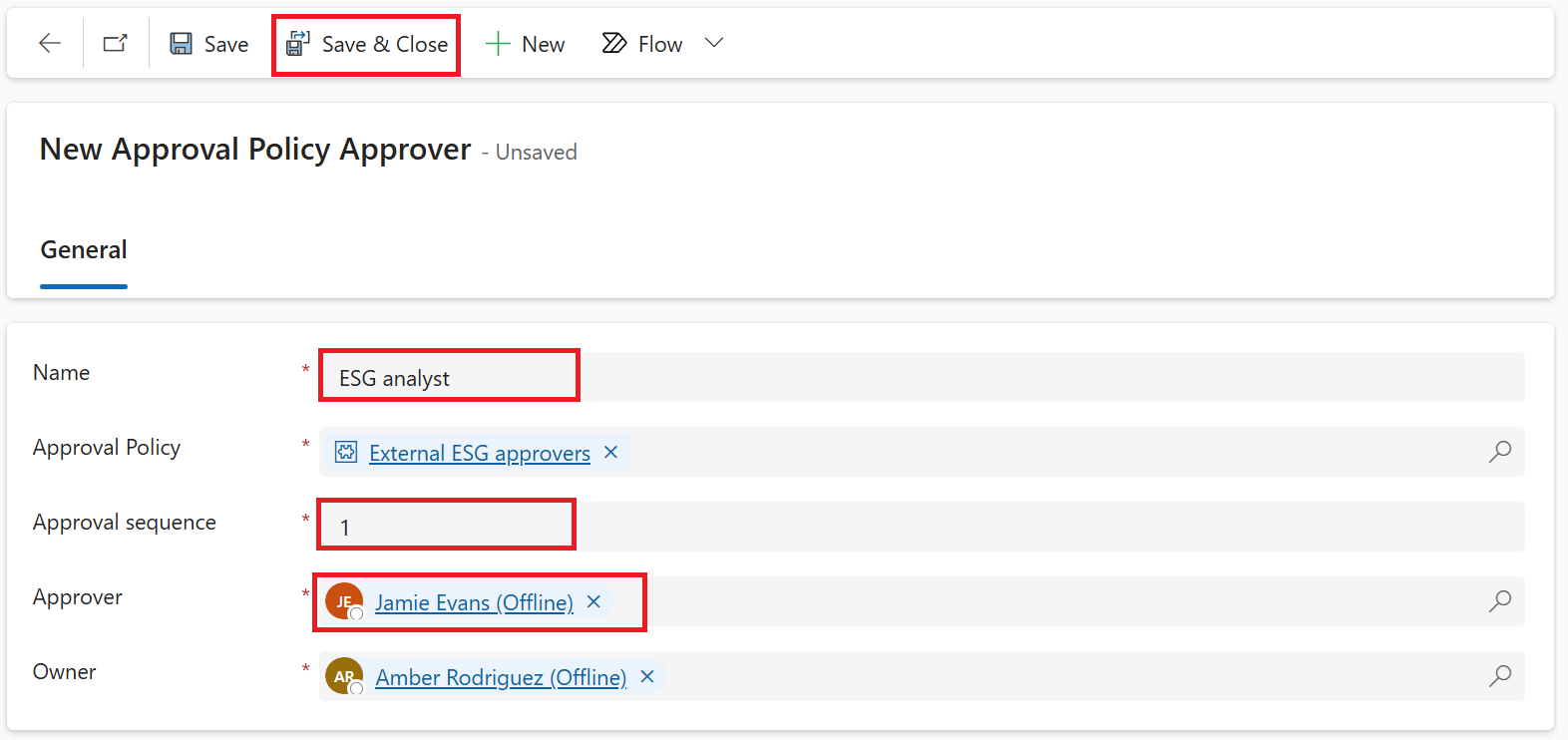Switch to the General tab
Image resolution: width=1568 pixels, height=740 pixels.
pos(84,249)
